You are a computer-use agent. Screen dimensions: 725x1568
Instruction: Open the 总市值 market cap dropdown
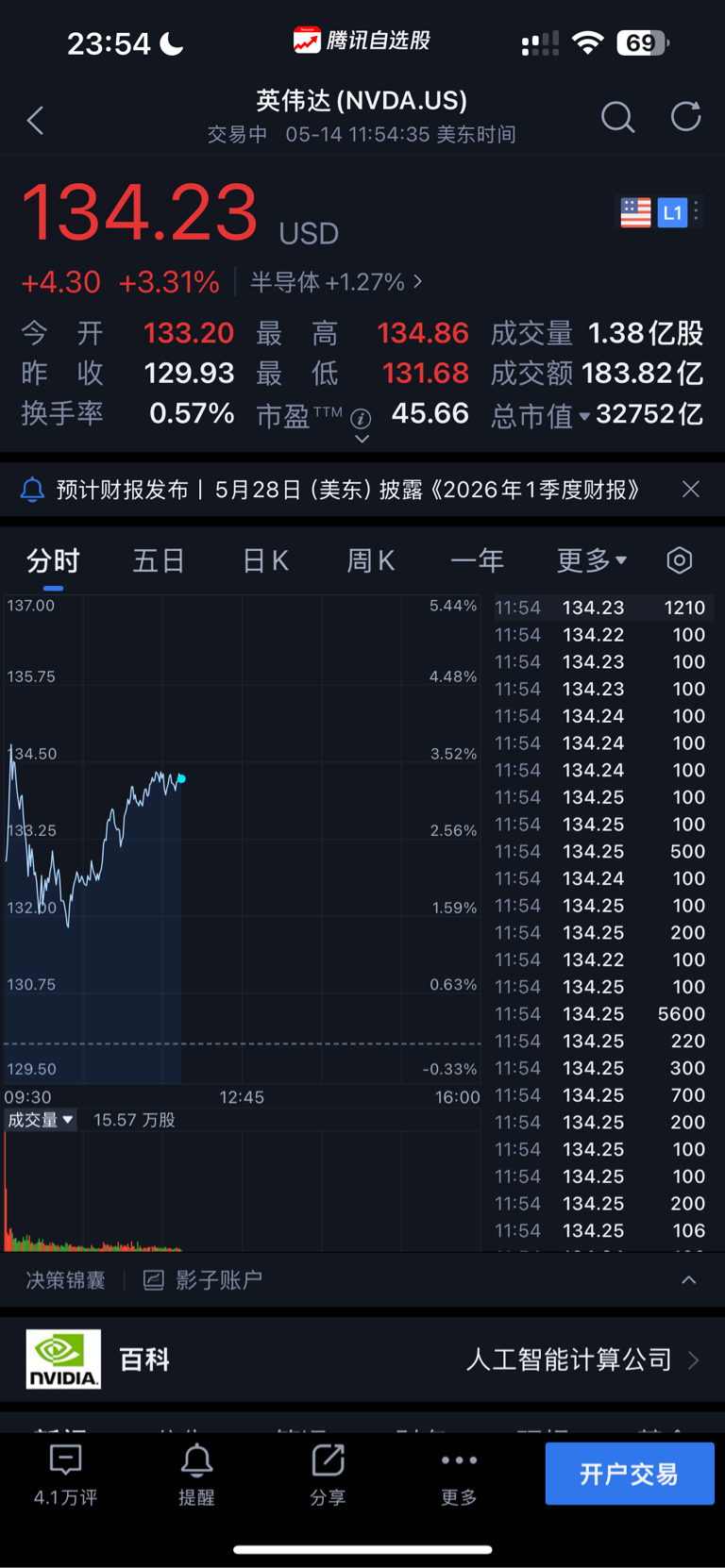[x=584, y=416]
